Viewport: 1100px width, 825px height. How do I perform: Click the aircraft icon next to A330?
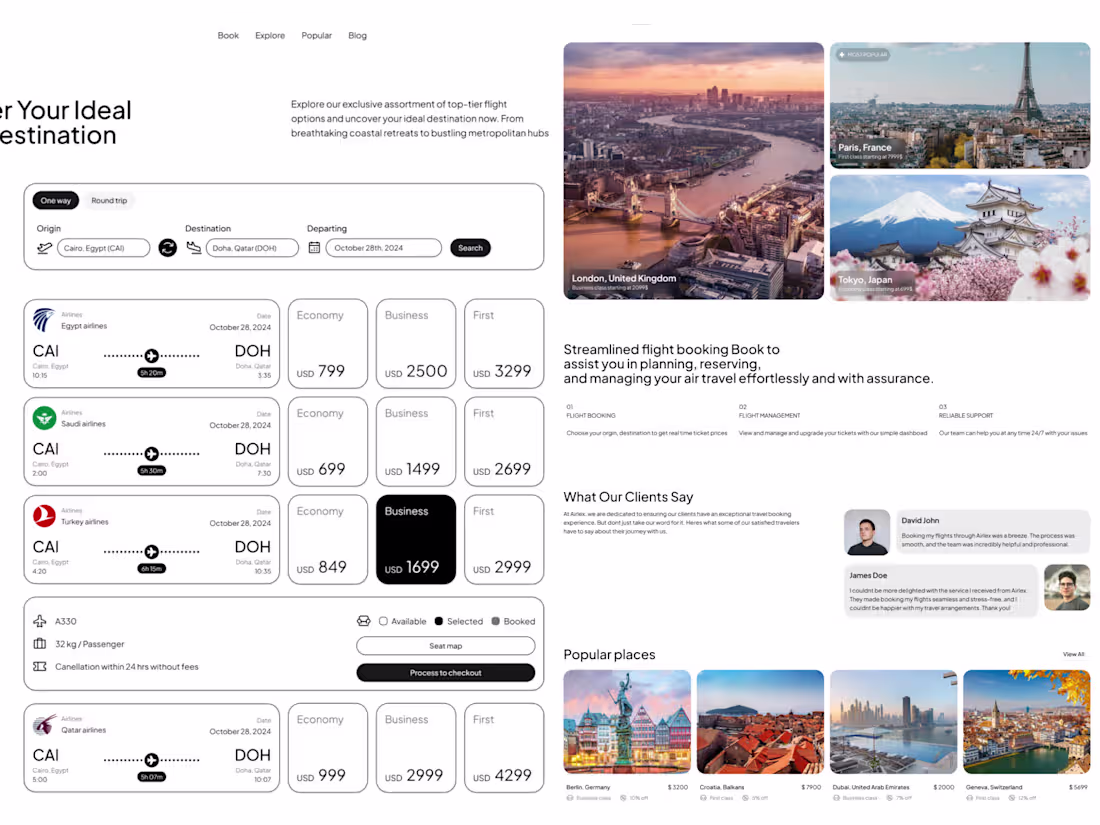(40, 621)
